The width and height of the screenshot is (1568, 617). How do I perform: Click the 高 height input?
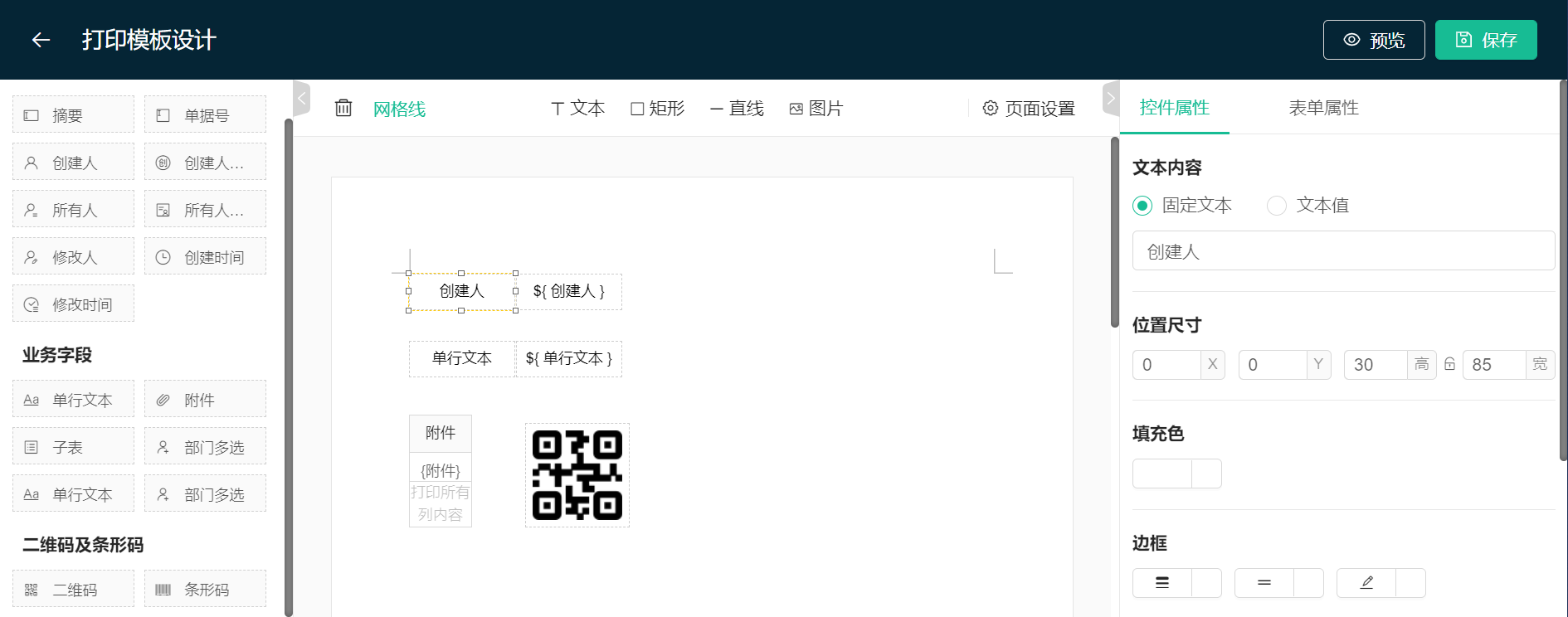(1376, 365)
